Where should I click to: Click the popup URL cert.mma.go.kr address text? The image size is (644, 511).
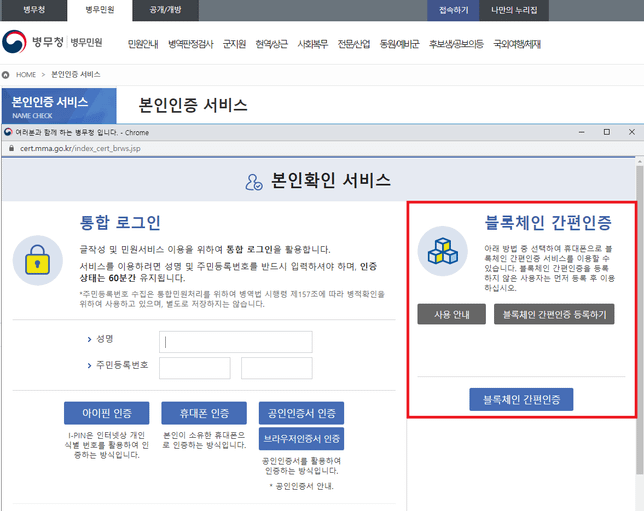(x=80, y=148)
